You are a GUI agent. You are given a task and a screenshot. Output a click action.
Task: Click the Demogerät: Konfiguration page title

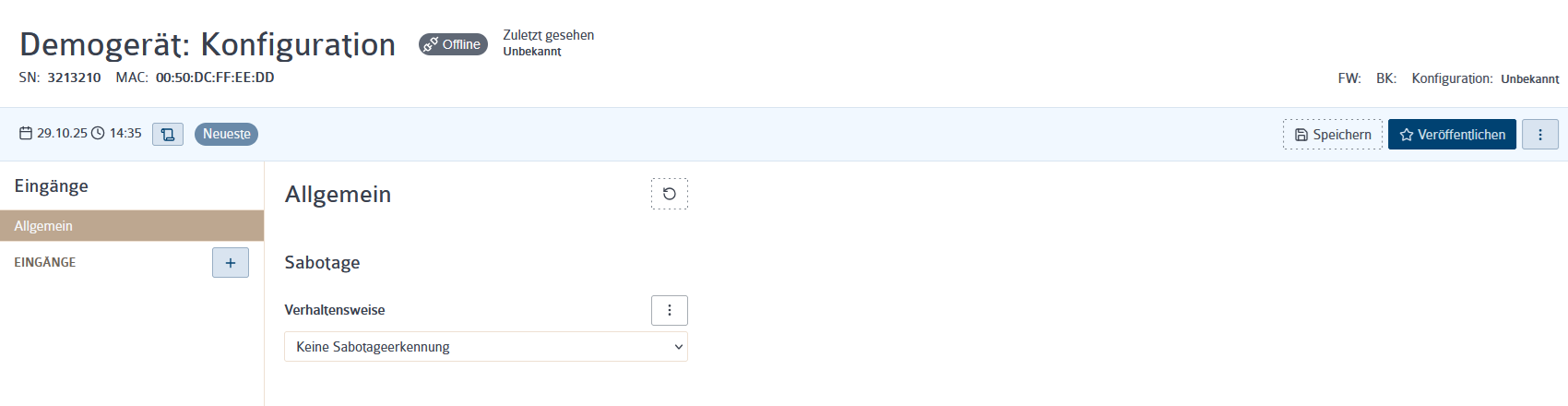tap(208, 44)
